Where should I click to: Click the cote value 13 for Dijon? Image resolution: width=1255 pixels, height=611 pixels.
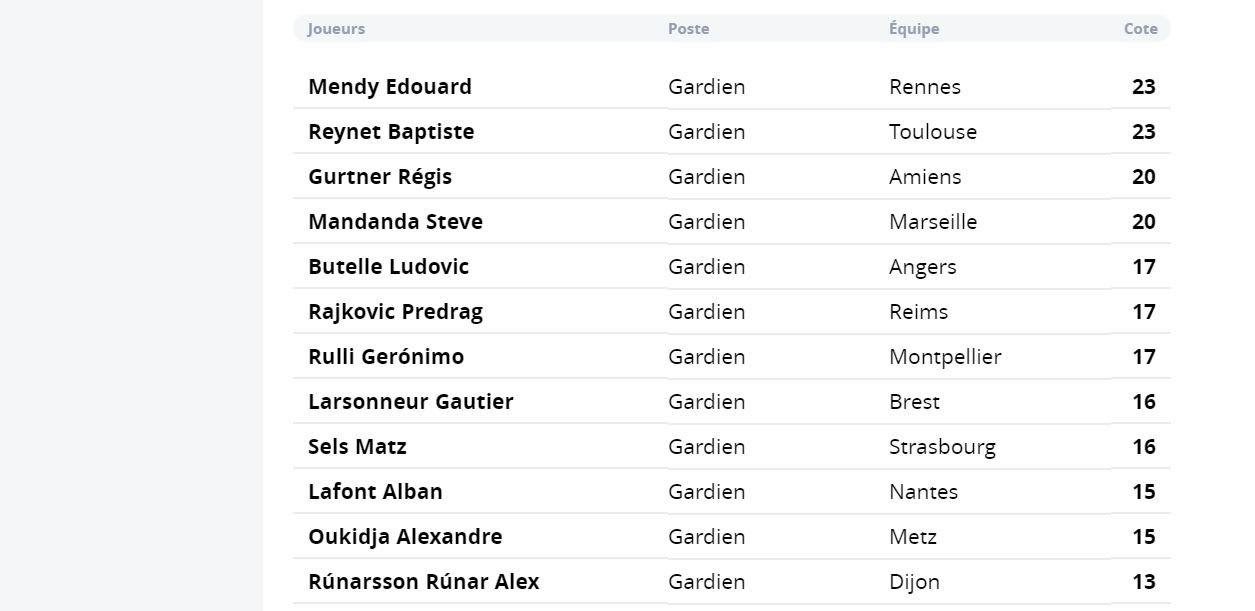1143,582
